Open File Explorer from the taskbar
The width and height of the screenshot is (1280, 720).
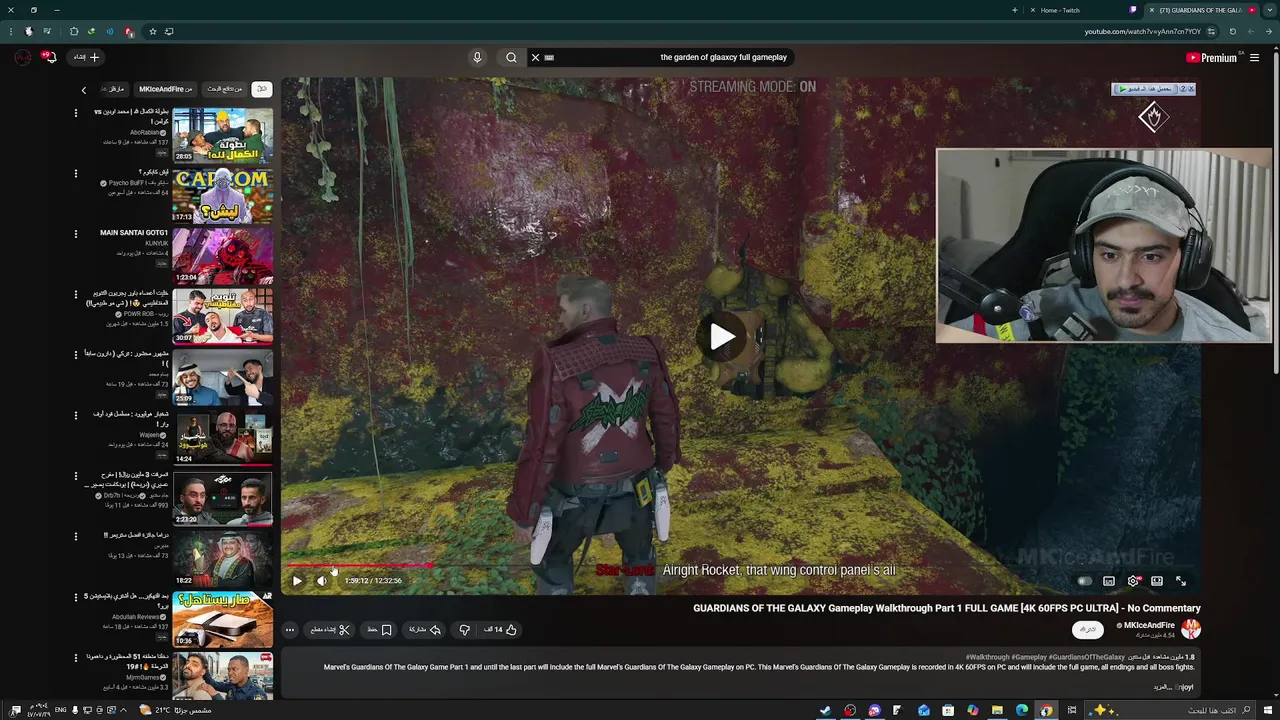tap(997, 710)
